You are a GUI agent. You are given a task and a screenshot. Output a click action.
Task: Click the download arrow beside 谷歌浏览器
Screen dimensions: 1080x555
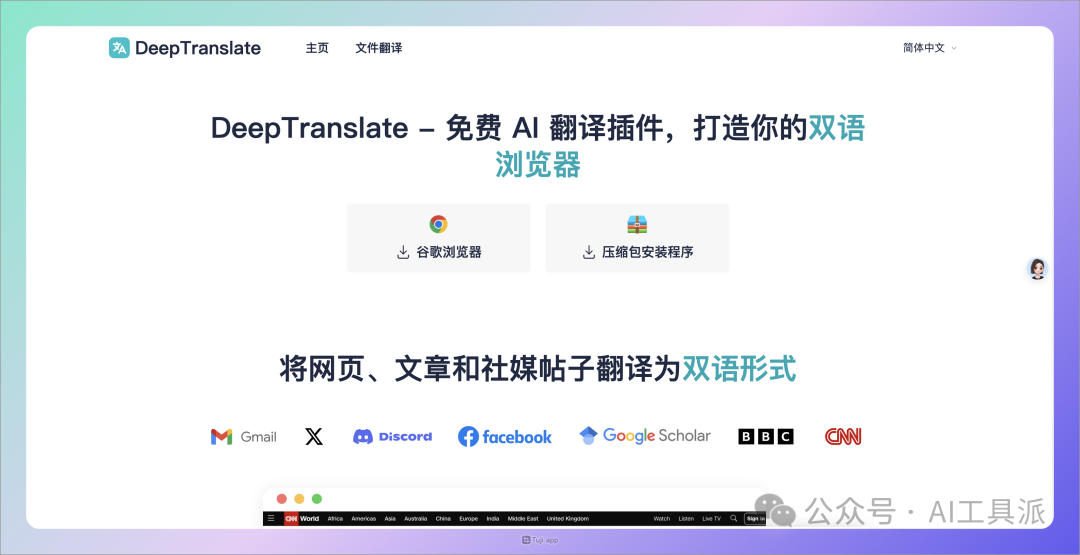point(403,252)
